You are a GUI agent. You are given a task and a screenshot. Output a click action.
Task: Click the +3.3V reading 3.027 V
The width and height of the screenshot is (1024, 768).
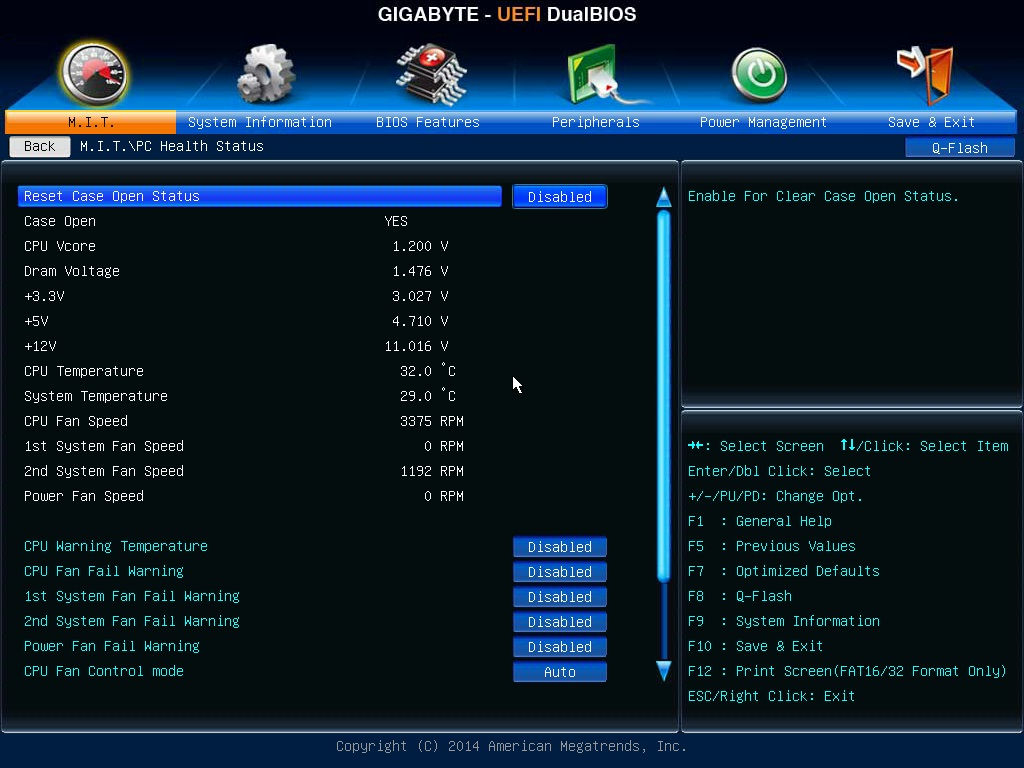tap(420, 296)
